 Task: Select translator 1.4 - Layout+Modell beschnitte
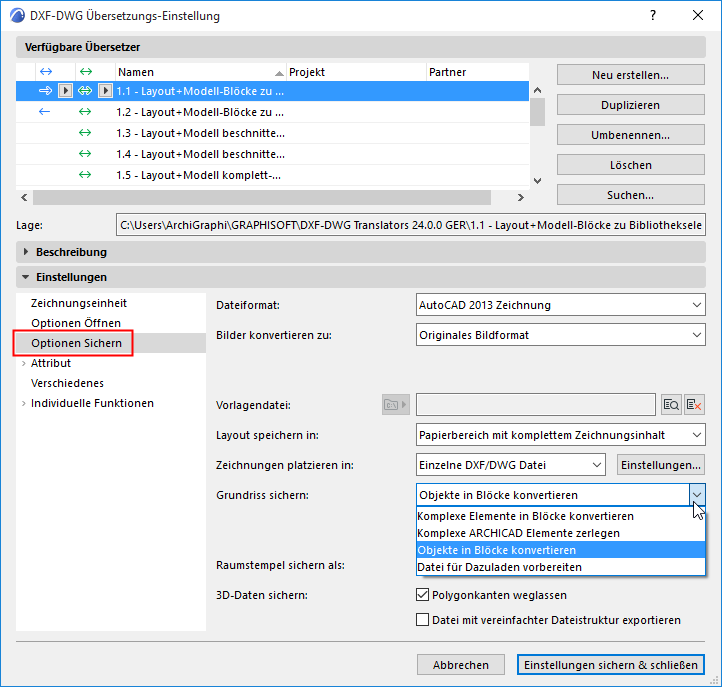tap(272, 154)
